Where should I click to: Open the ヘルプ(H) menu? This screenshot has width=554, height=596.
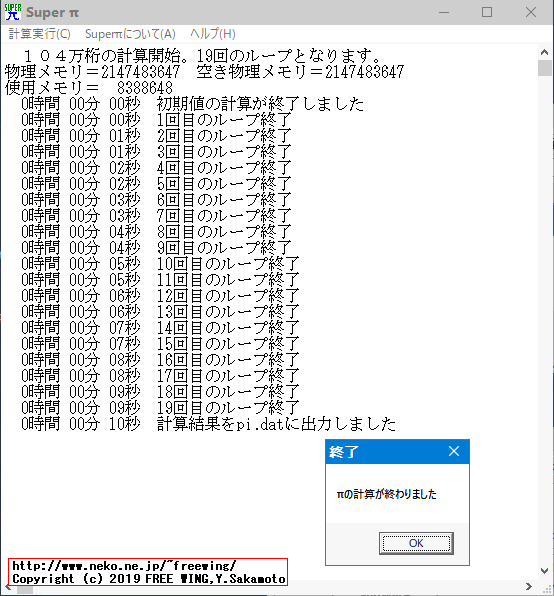point(213,34)
